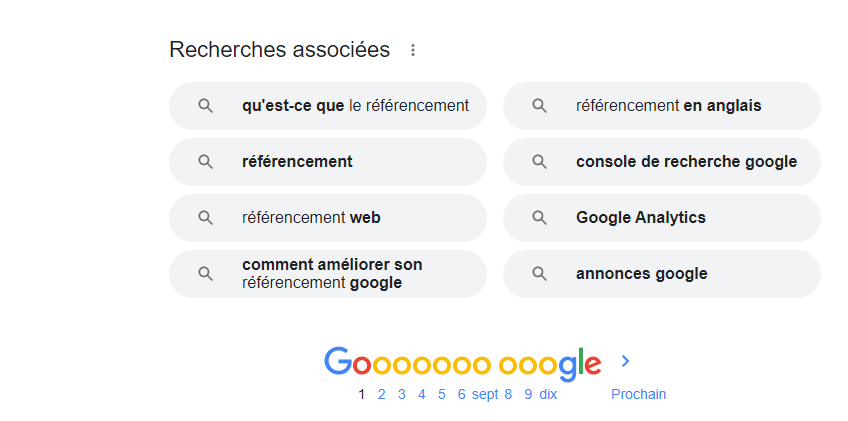Go to results page 2

click(x=381, y=394)
